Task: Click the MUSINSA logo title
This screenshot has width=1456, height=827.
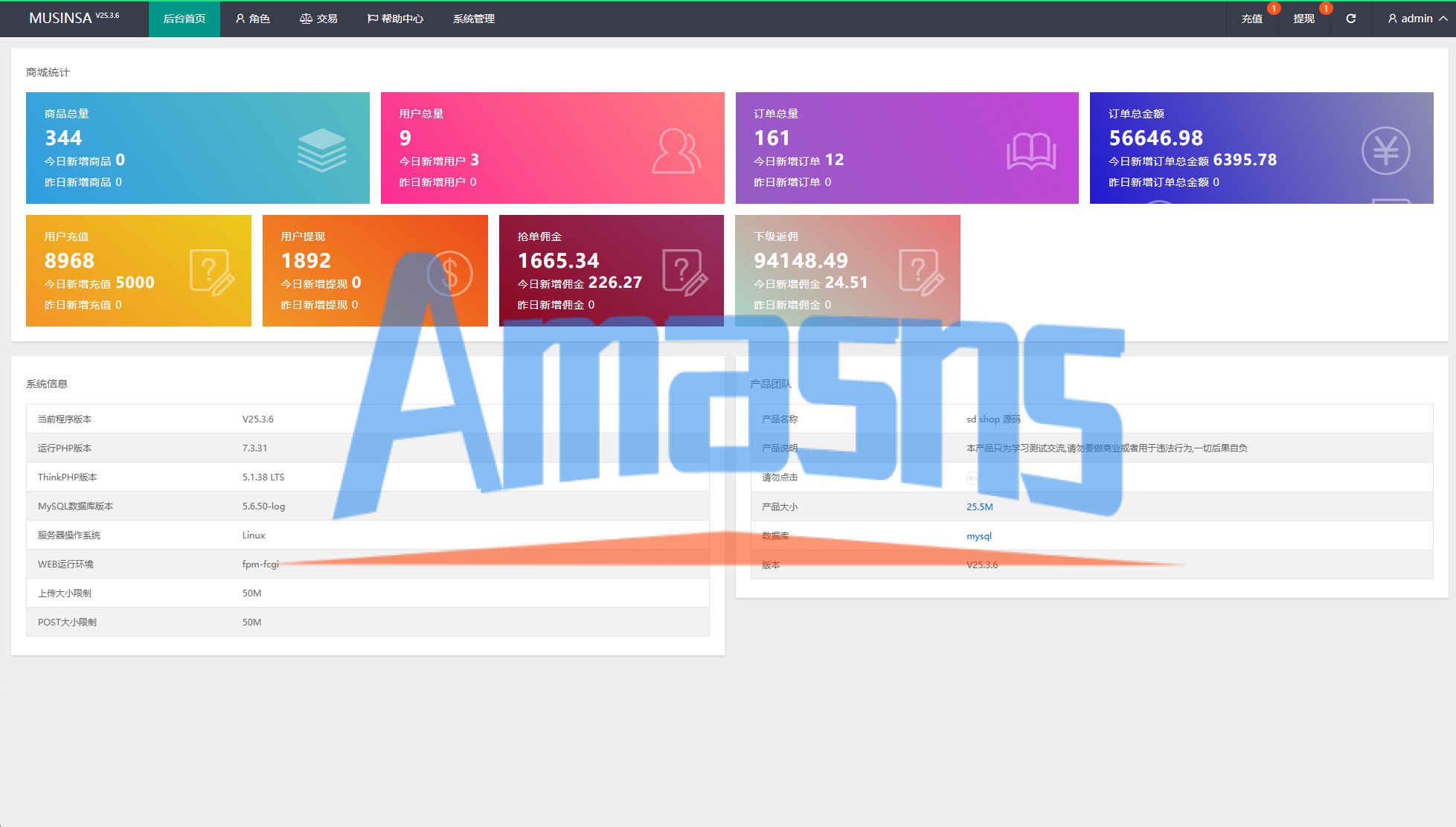Action: click(x=61, y=18)
